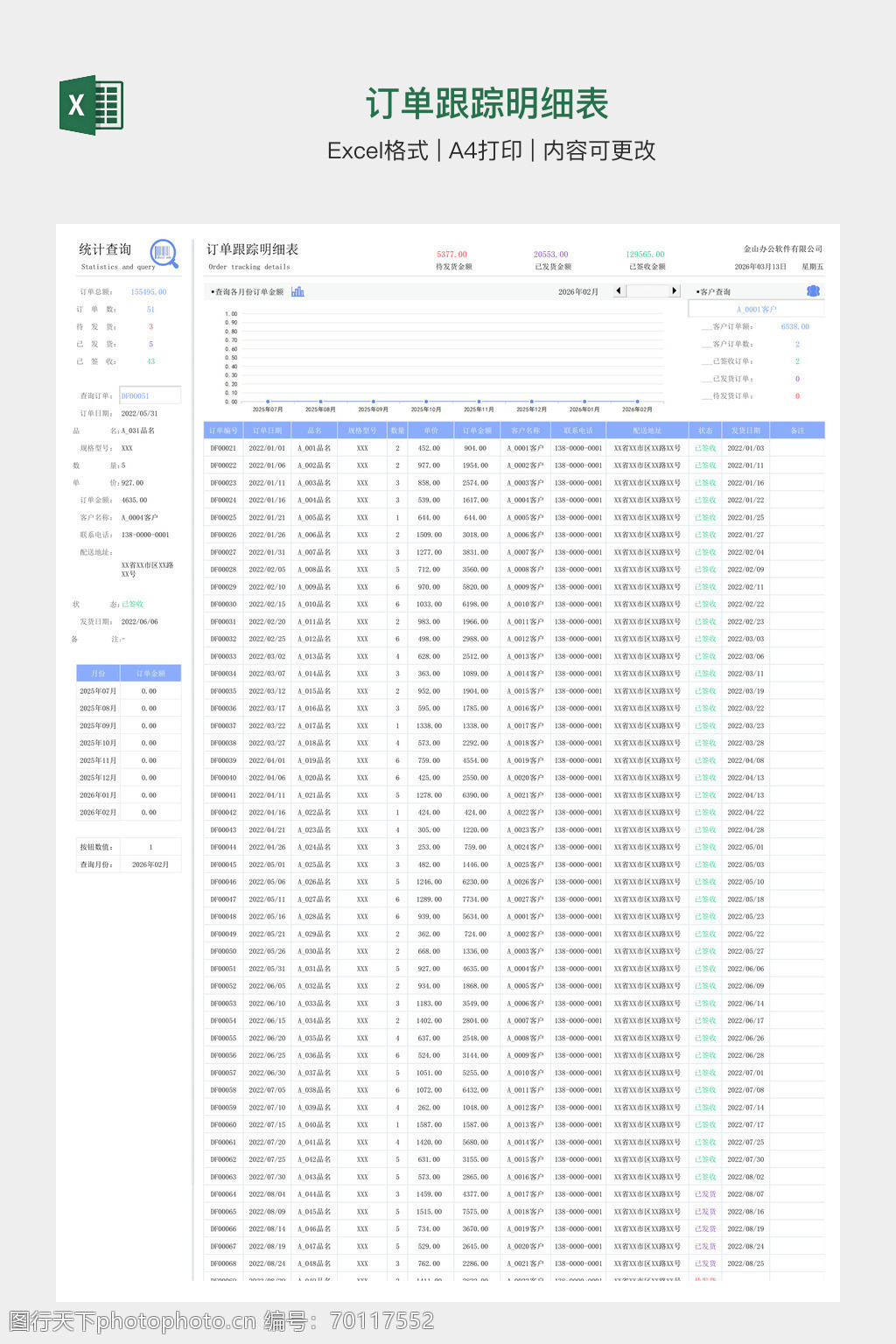This screenshot has width=896, height=1344.
Task: Select the 发货日期 column header
Action: 745,430
